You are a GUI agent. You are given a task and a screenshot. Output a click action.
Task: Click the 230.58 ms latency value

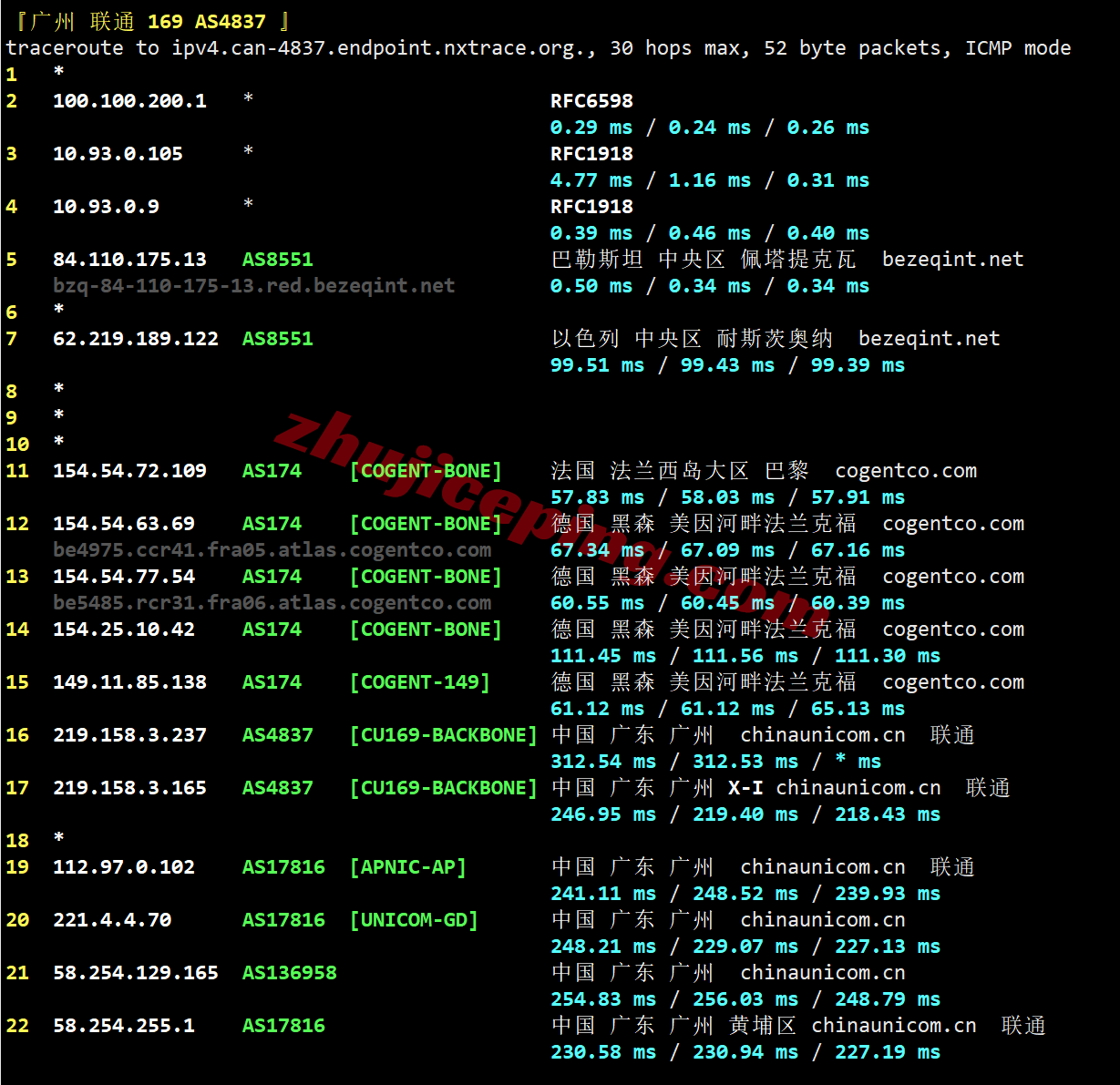[603, 1052]
